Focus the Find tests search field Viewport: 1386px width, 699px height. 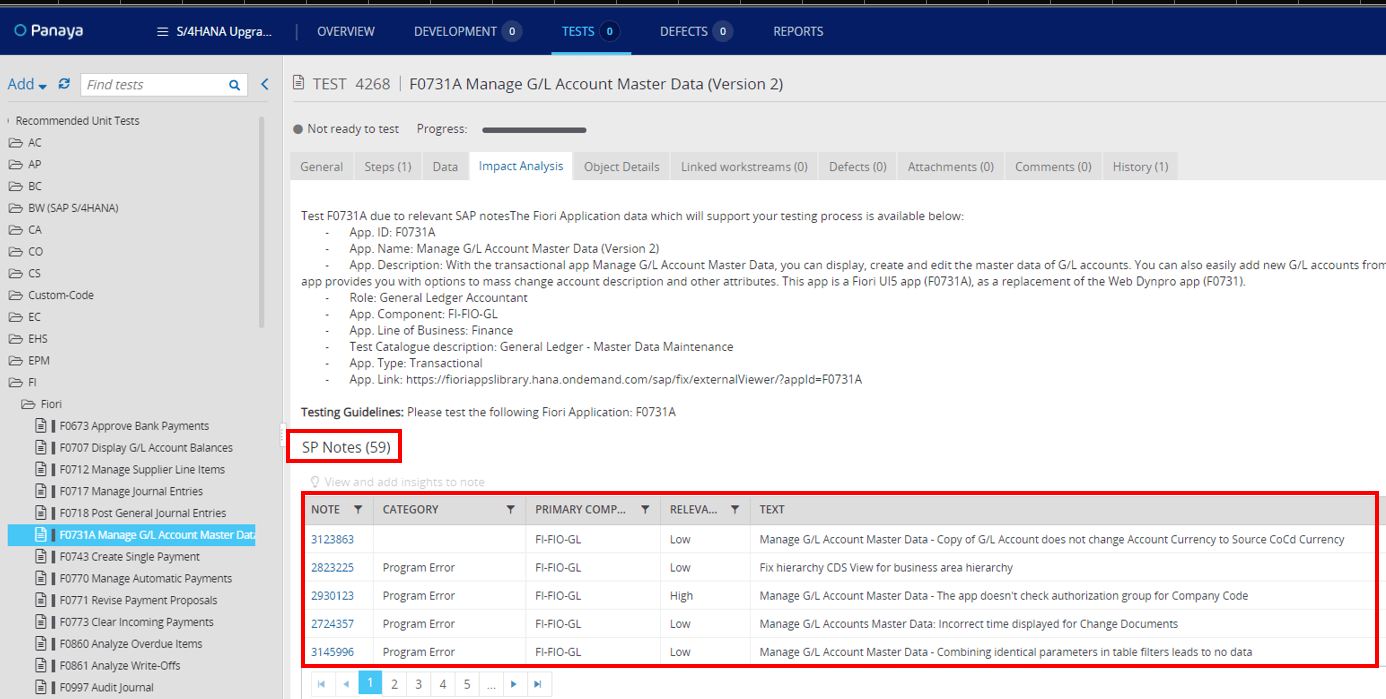[x=155, y=85]
